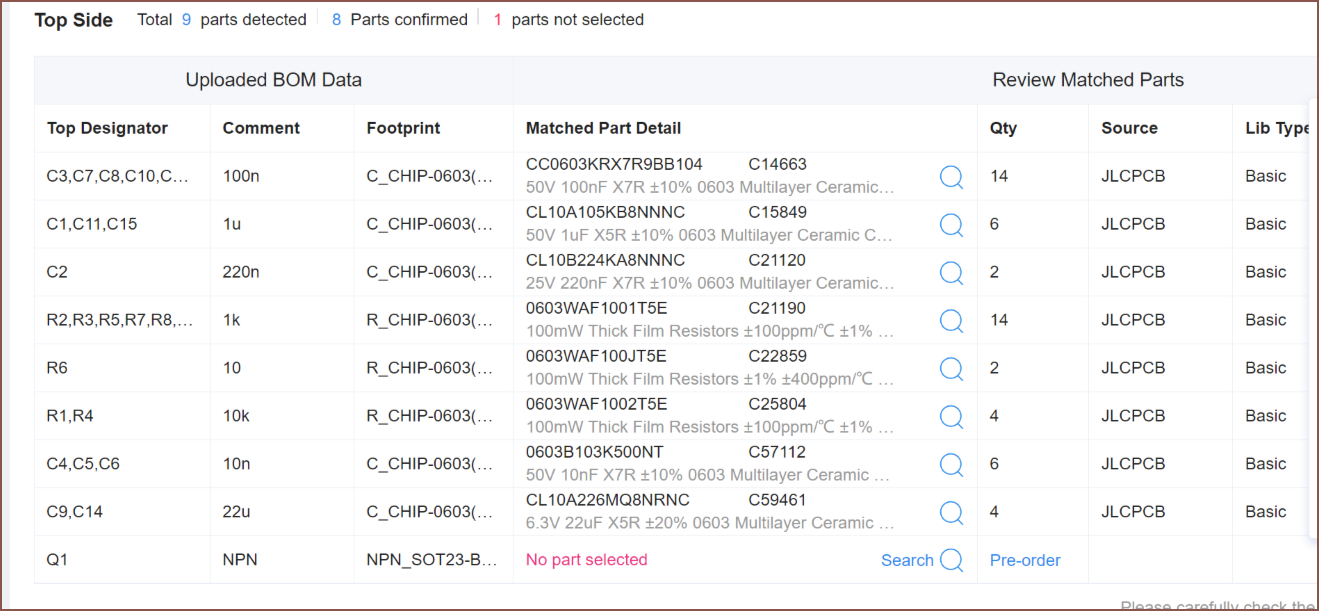The height and width of the screenshot is (611, 1319).
Task: Click search icon for 0603WAF1001T5E resistor
Action: (x=951, y=321)
